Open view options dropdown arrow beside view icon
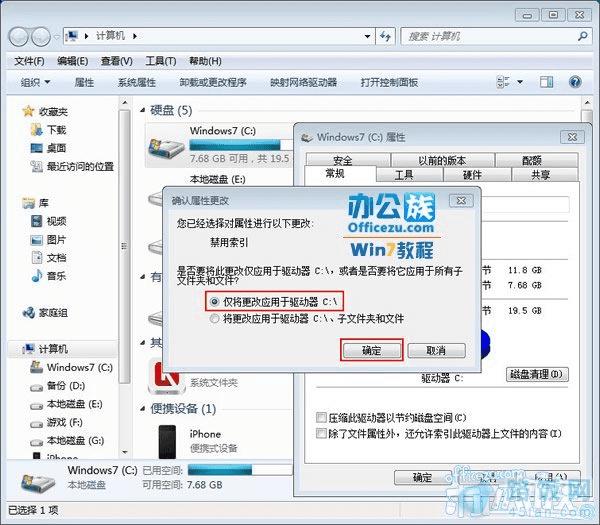Screen dimensions: 600x525 (x=520, y=82)
